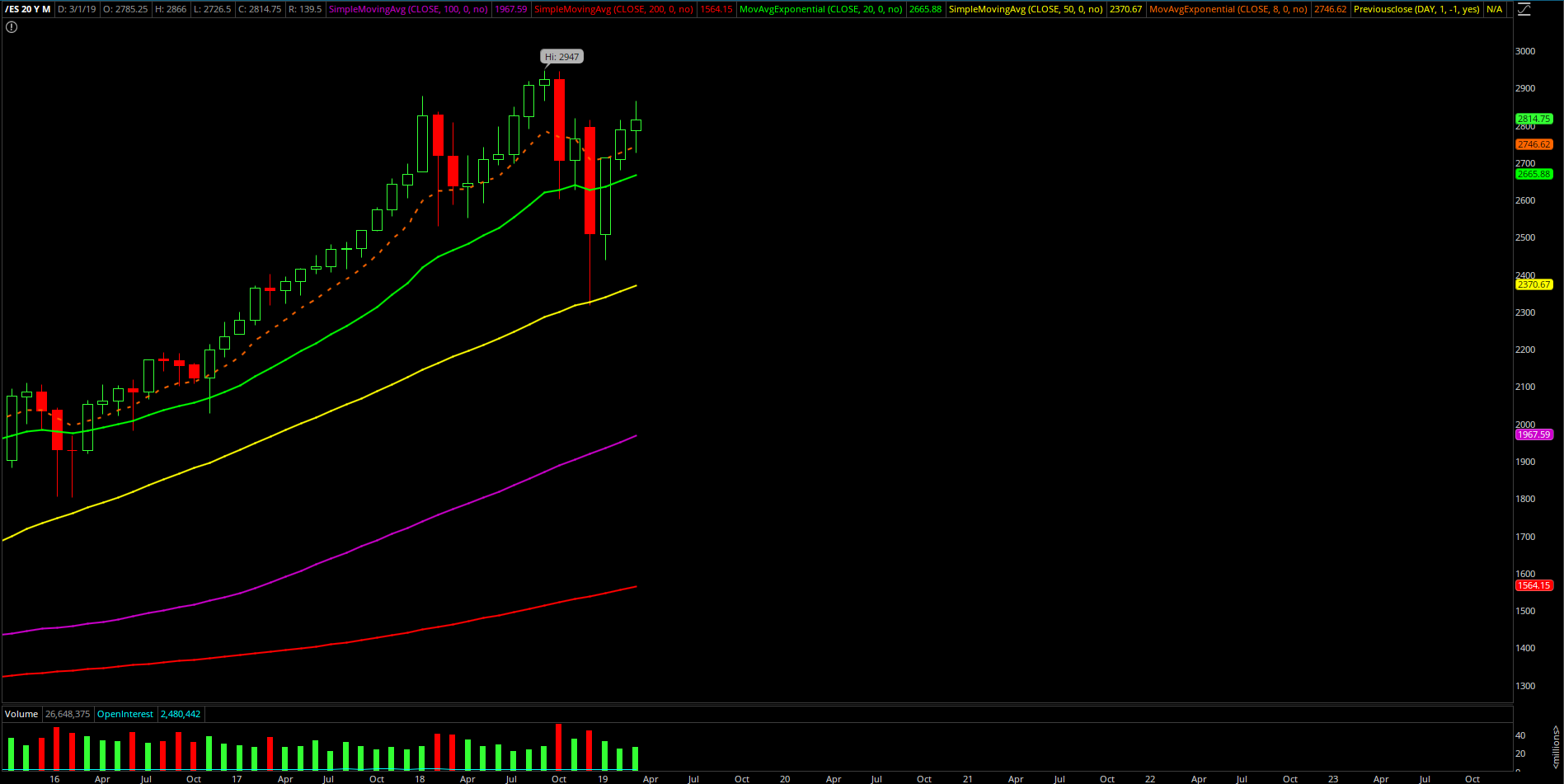Click the green 2814.75 last price tag

click(1533, 119)
